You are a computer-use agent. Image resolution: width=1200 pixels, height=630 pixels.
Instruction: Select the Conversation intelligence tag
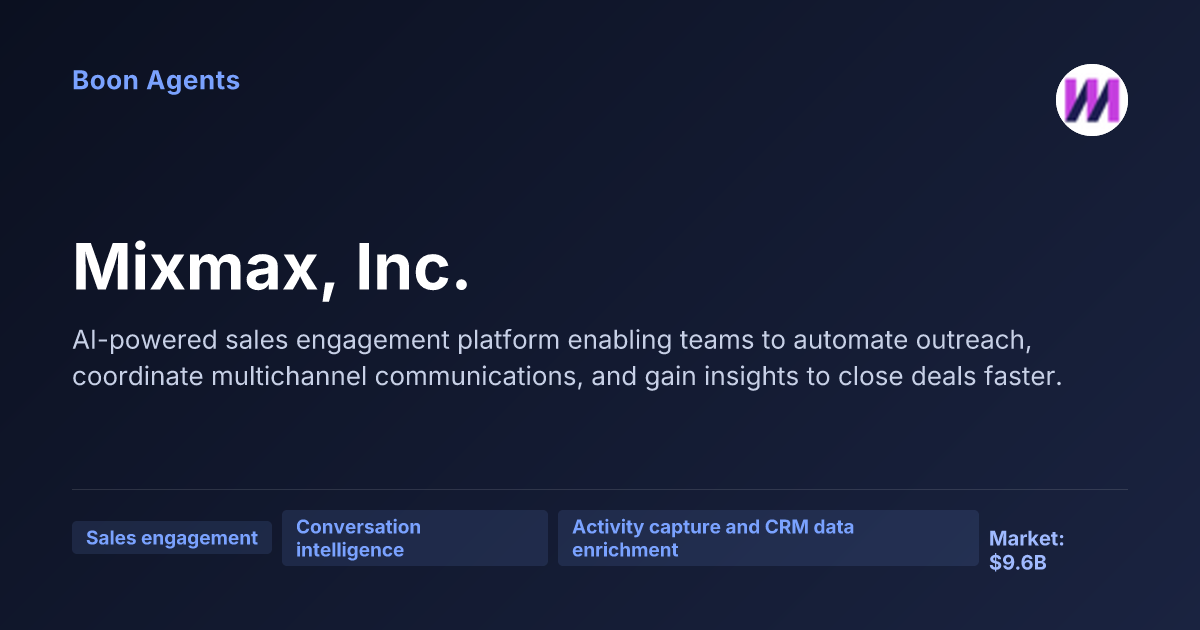415,538
